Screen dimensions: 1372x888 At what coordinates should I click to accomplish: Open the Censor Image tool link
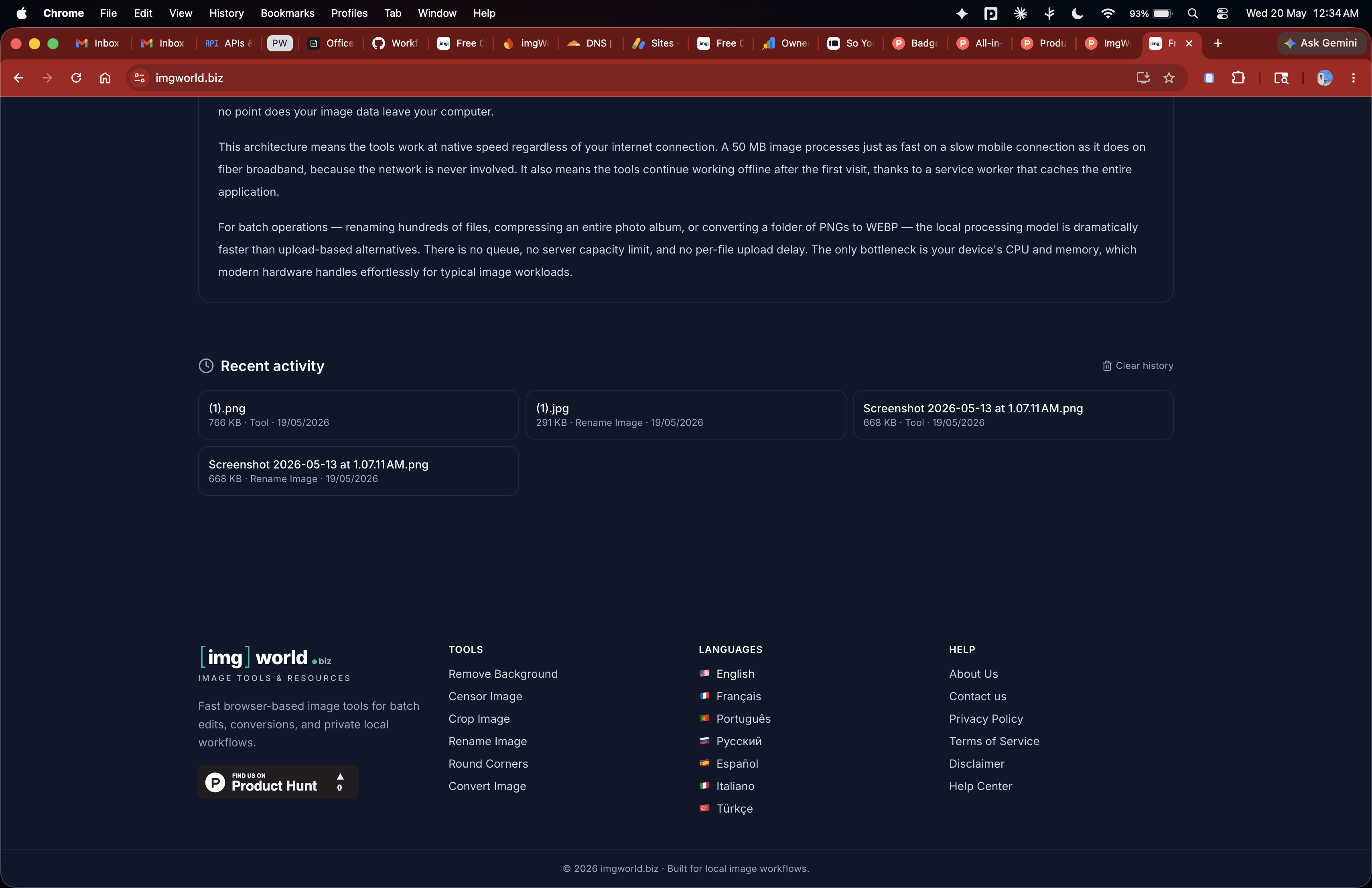click(x=485, y=696)
